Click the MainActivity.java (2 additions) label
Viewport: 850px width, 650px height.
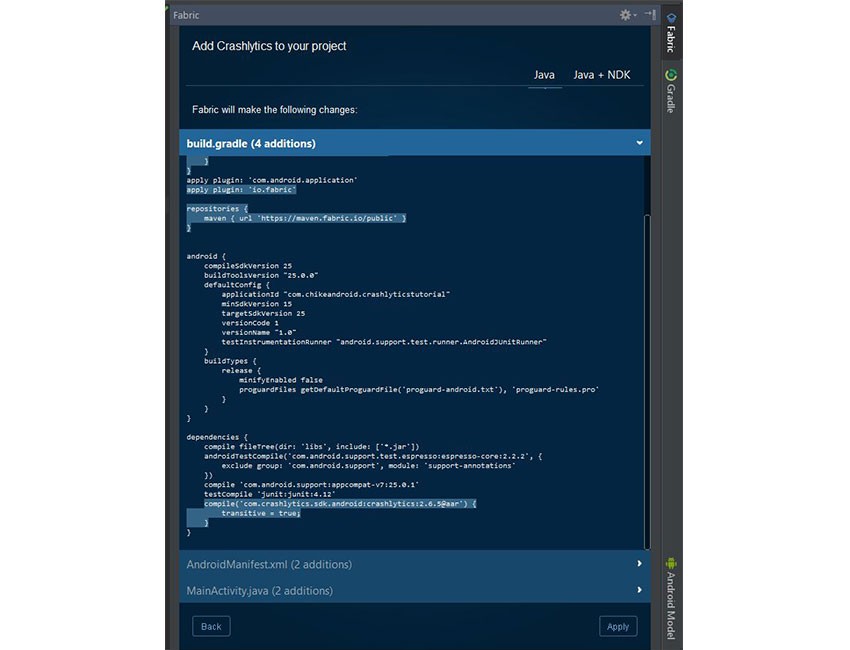click(260, 591)
